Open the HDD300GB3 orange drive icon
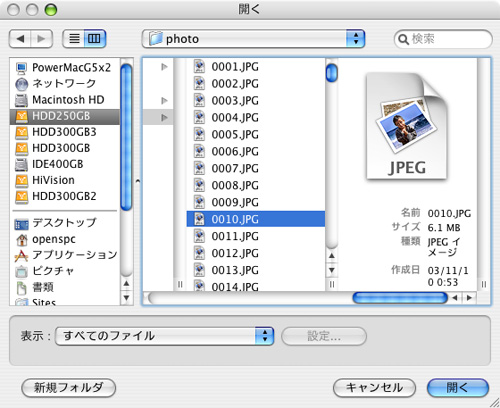This screenshot has height=408, width=500. 22,133
